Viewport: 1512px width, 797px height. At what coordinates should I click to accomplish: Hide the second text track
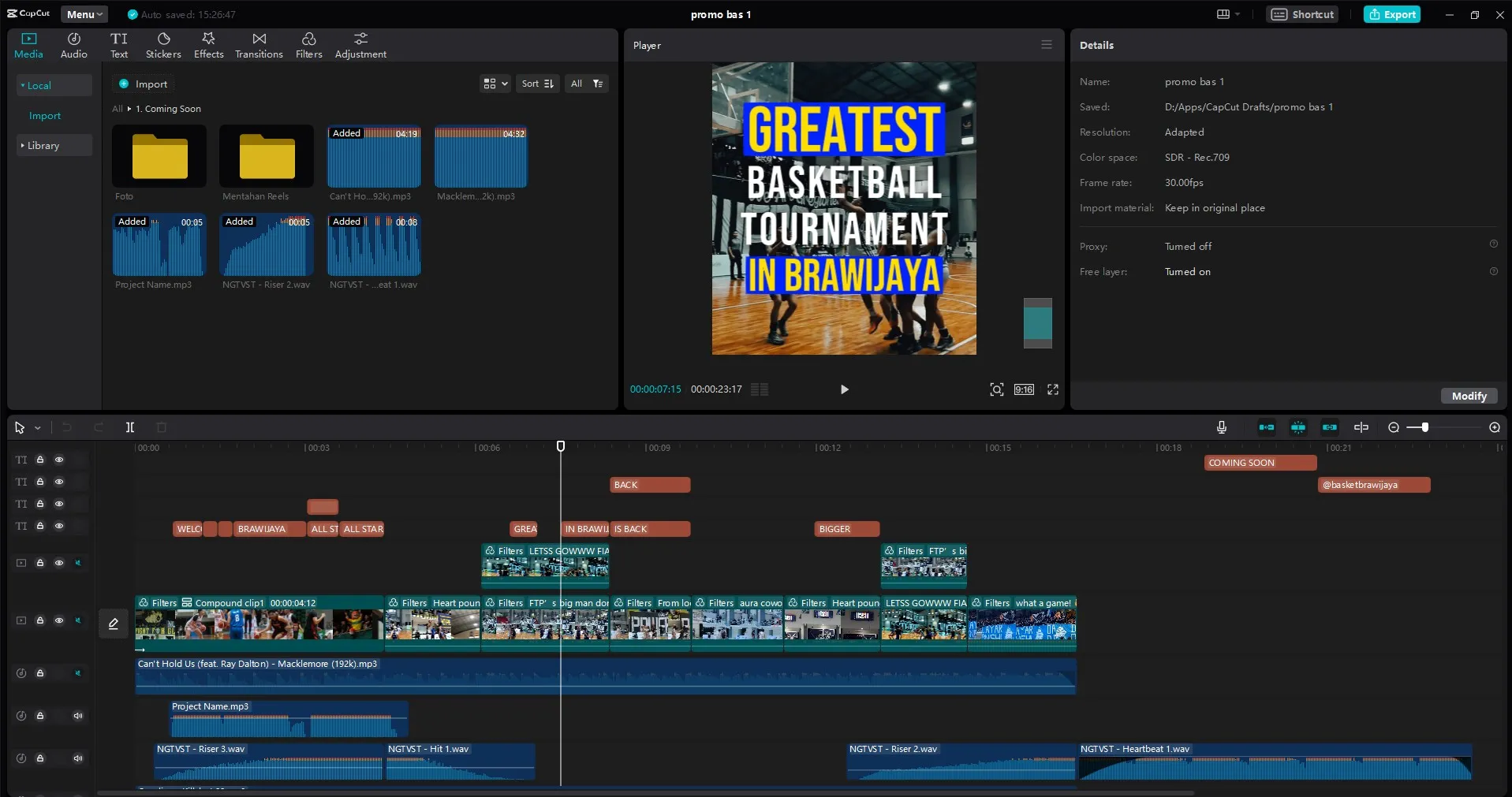(59, 482)
